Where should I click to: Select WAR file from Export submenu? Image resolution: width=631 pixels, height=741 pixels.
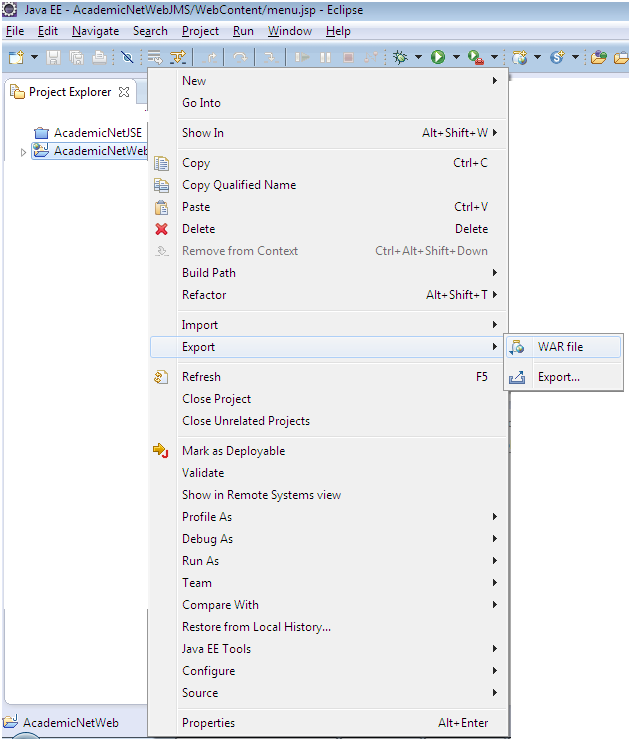560,347
